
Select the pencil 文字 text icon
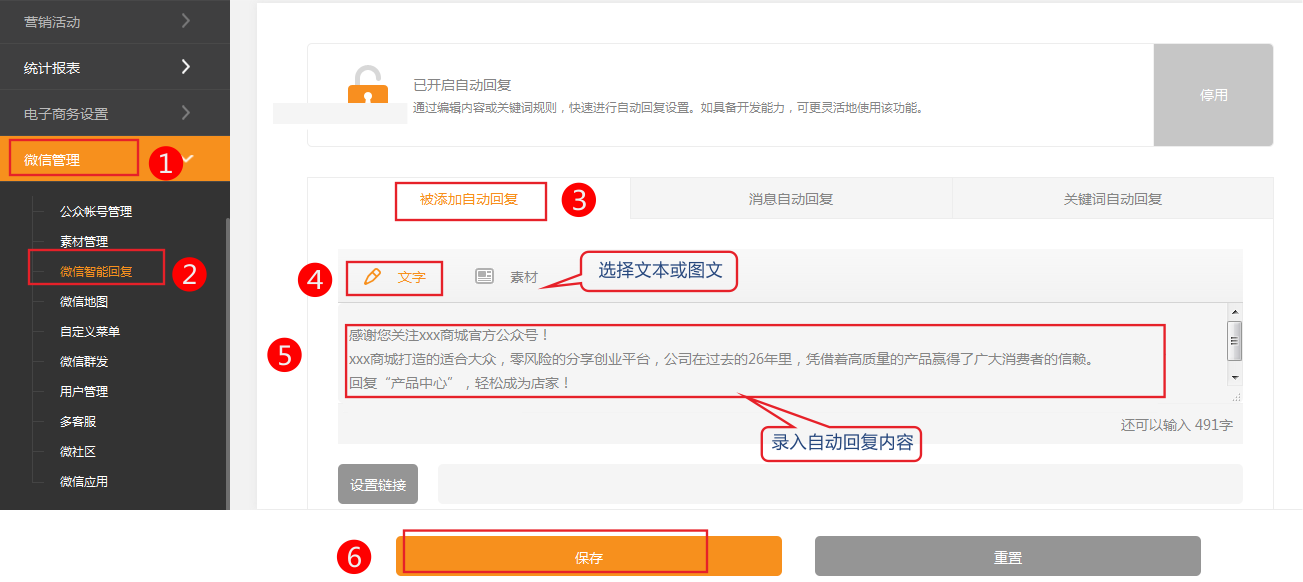(x=373, y=277)
